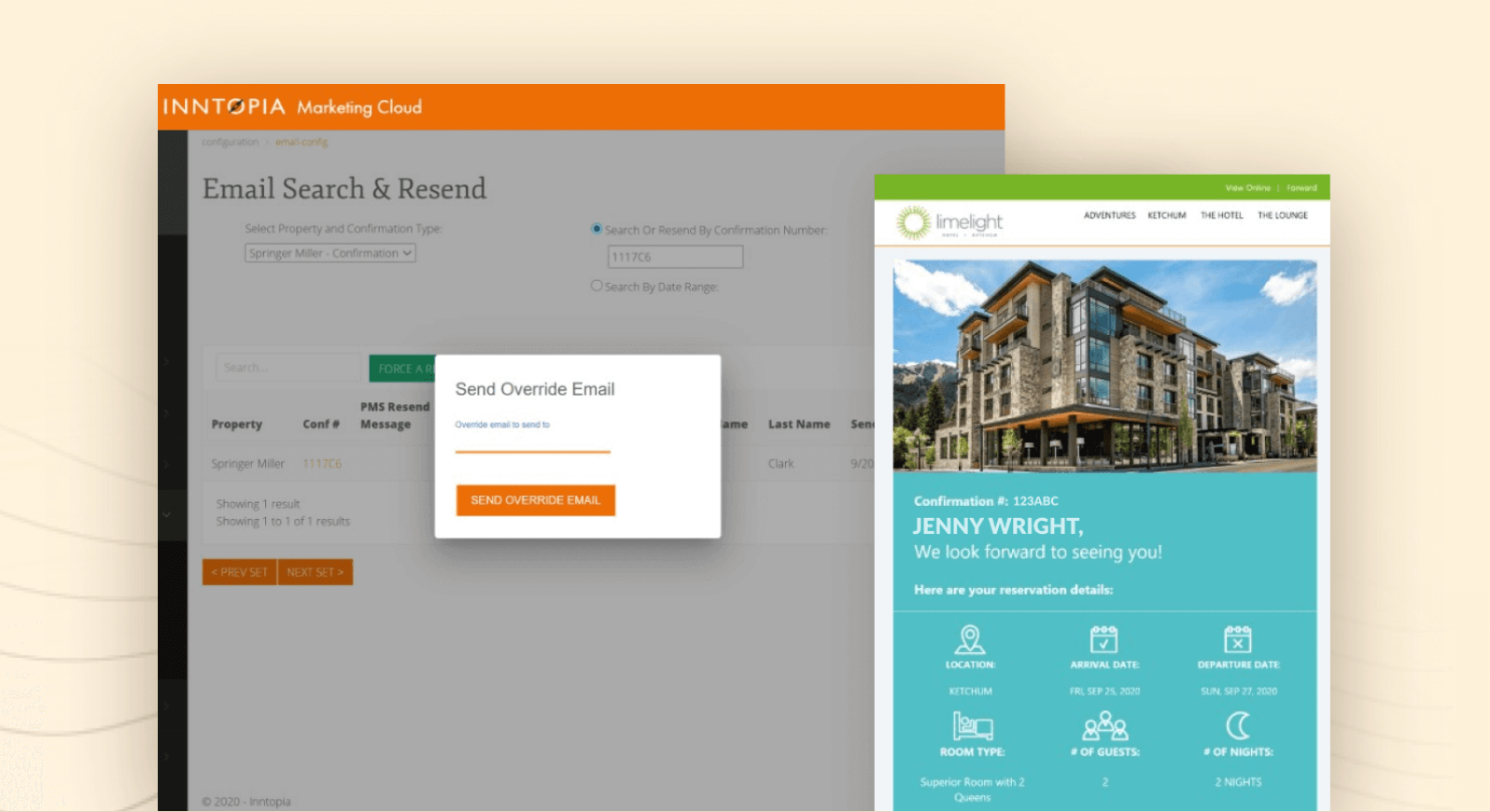Image resolution: width=1490 pixels, height=812 pixels.
Task: Go to Next Set of results
Action: [x=315, y=572]
